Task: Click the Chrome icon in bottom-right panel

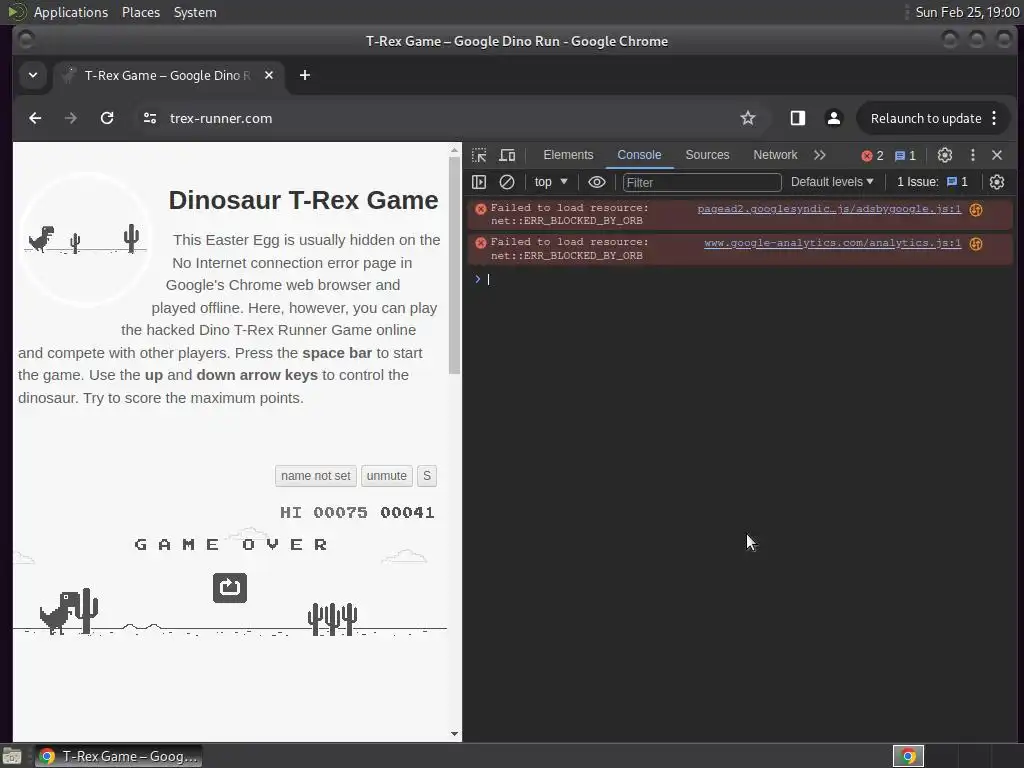Action: (908, 756)
